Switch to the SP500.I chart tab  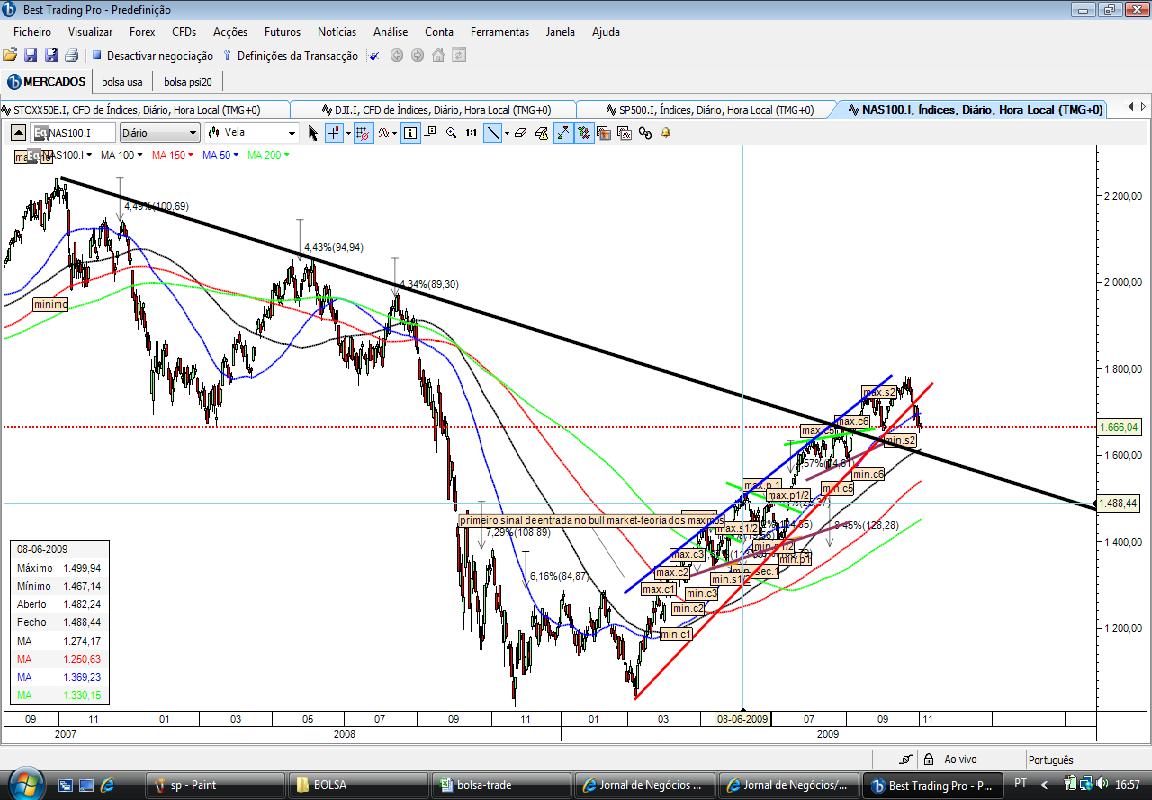(x=709, y=109)
